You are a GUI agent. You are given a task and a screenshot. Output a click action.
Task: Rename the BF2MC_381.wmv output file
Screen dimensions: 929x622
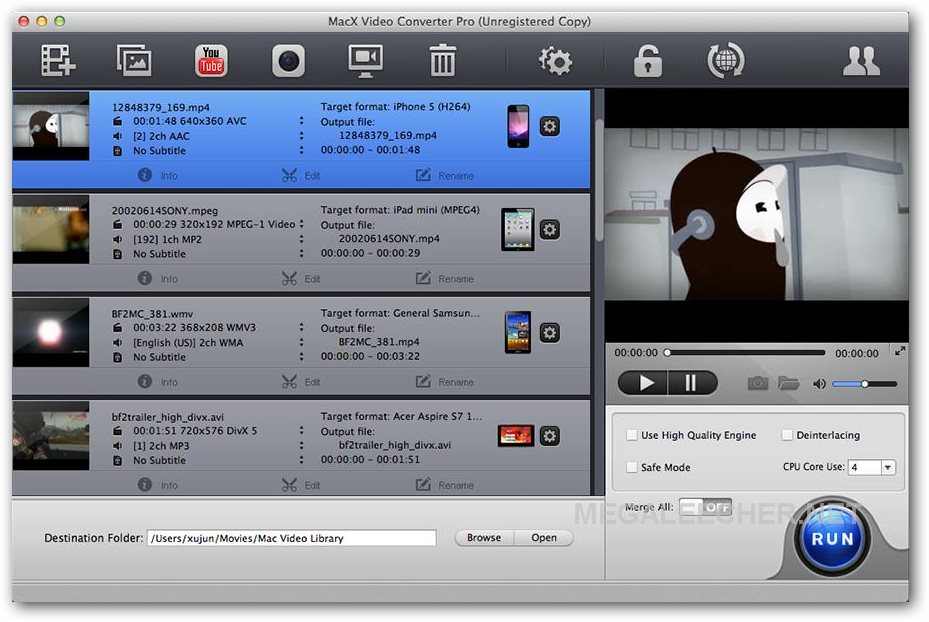tap(445, 382)
